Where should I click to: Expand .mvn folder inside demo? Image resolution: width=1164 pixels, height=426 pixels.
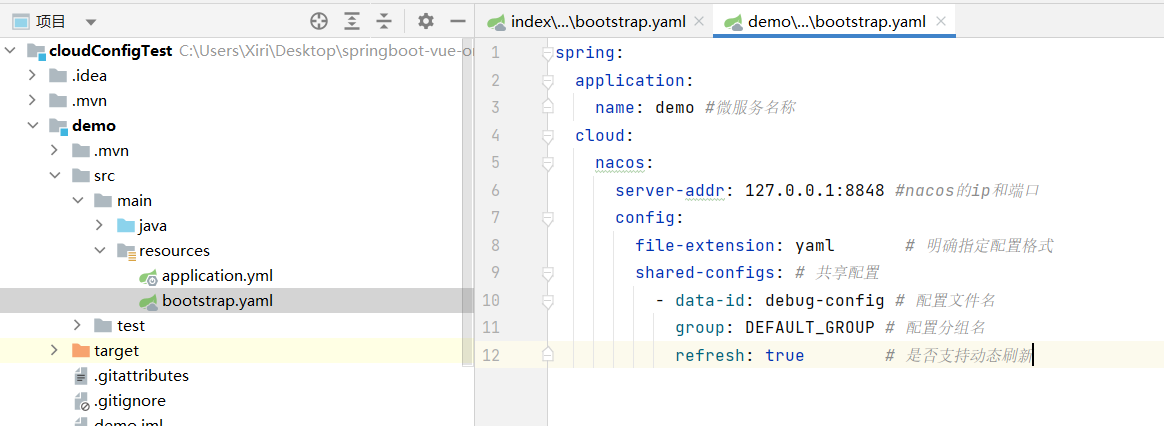click(54, 151)
